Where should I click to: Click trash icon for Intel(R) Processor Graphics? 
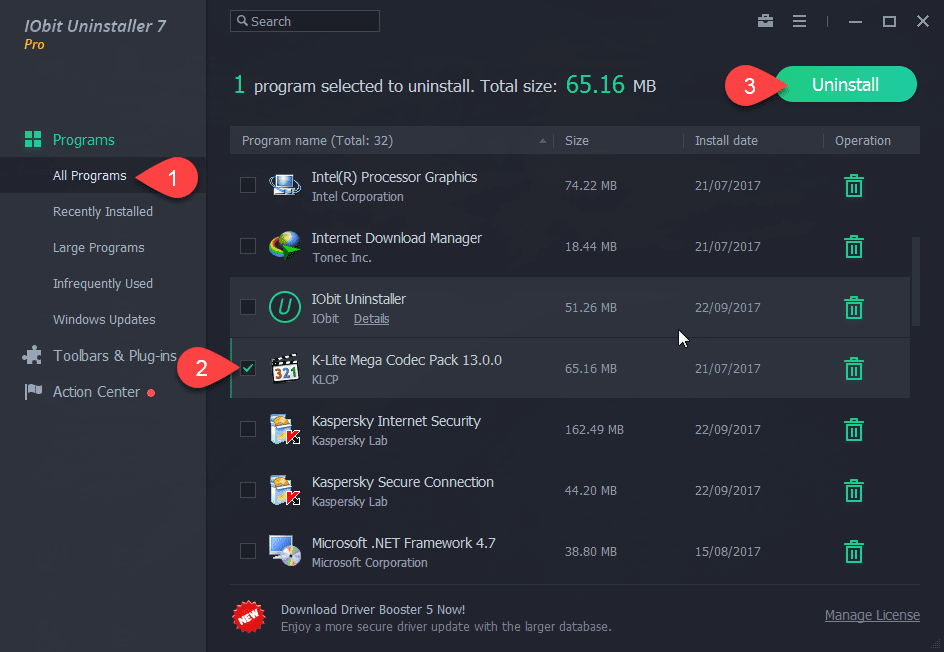coord(854,185)
